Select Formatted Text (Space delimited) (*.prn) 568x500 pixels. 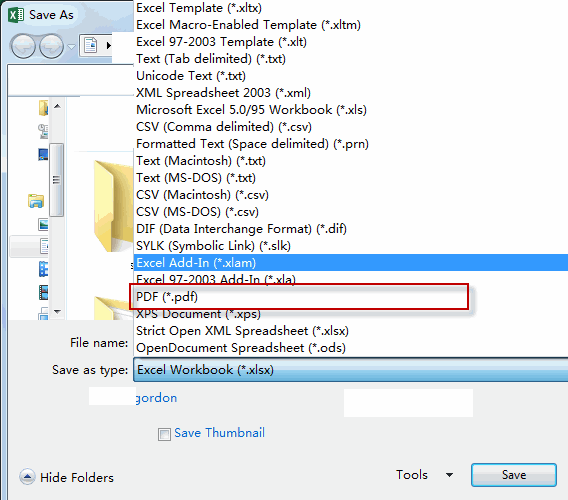351,144
